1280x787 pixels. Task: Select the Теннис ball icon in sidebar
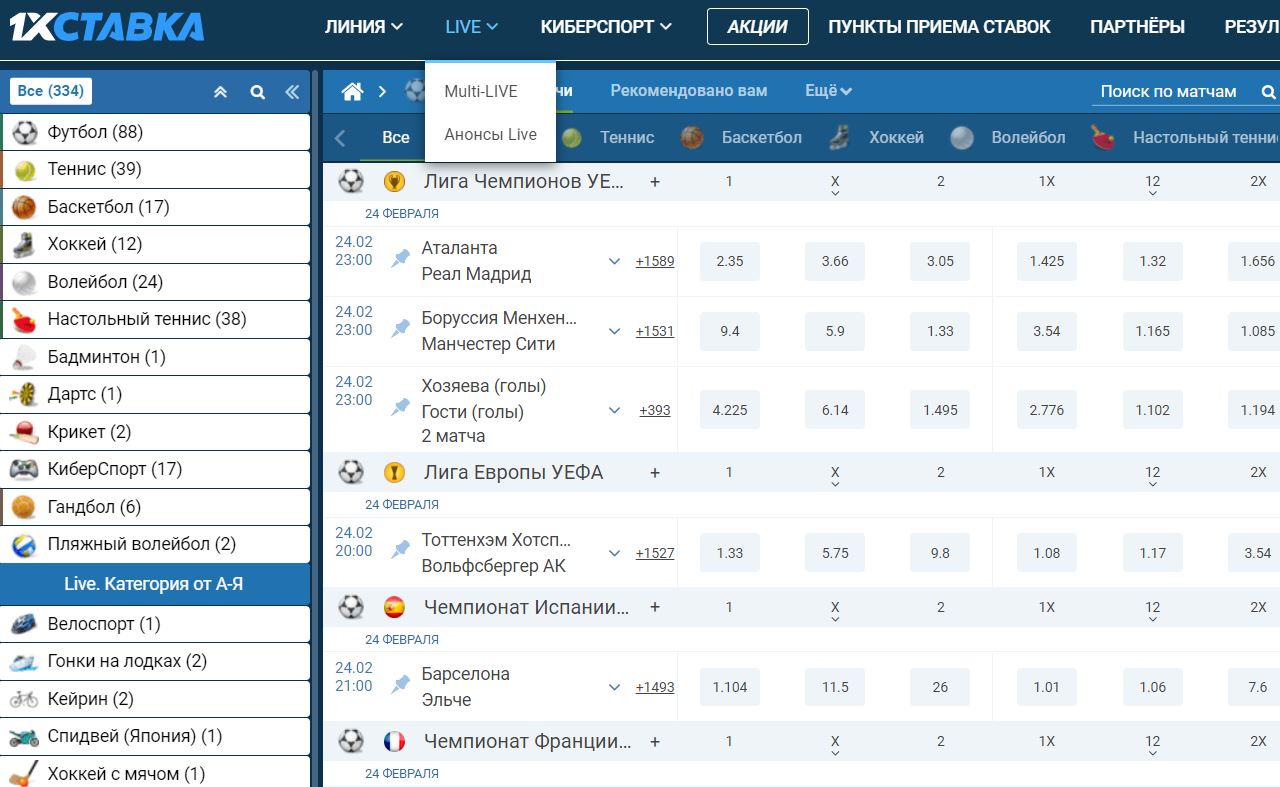[x=25, y=169]
